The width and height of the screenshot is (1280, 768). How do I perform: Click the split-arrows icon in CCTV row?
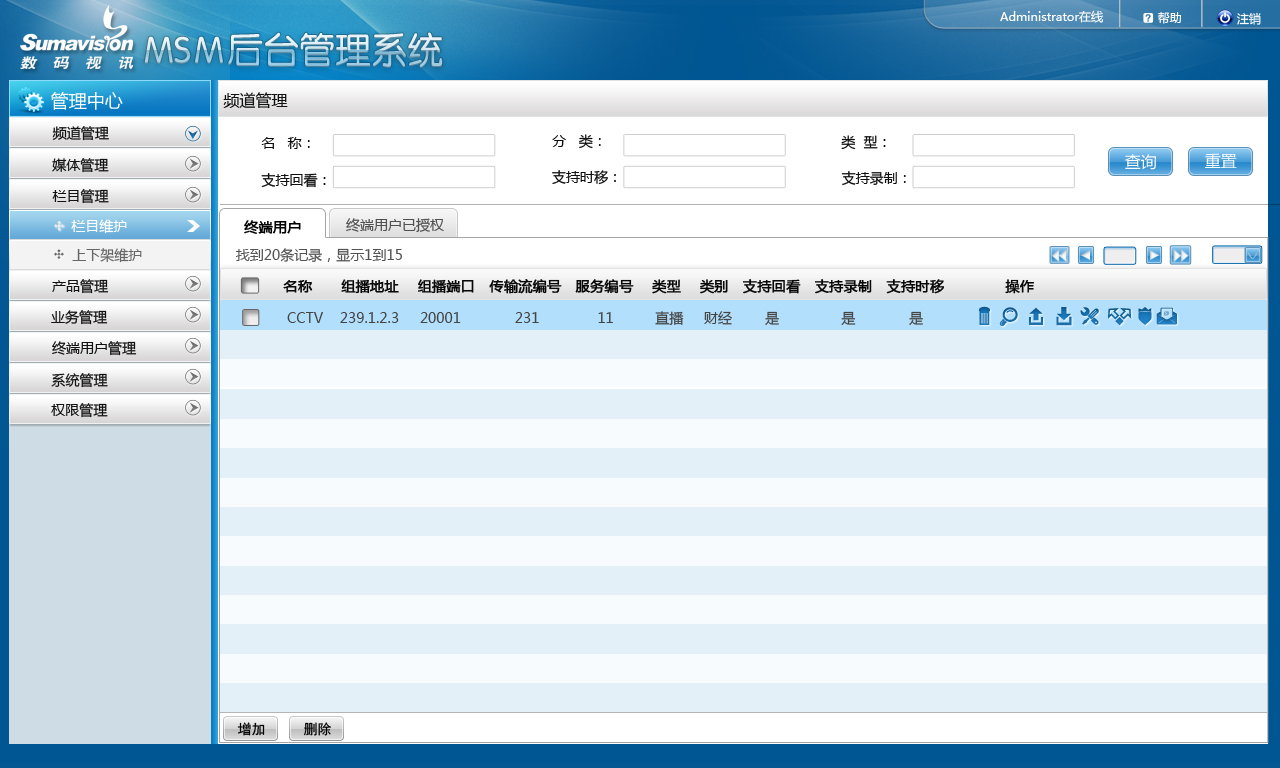coord(1119,316)
